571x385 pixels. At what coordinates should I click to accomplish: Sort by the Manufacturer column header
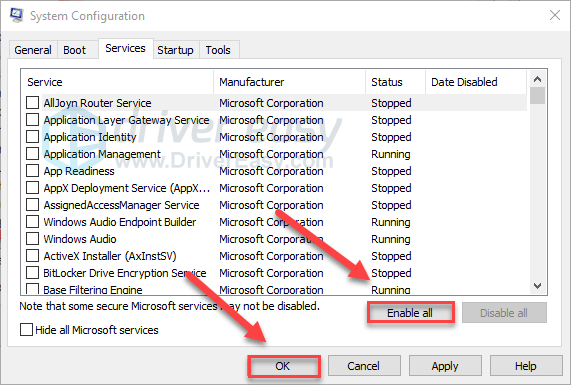coord(290,82)
